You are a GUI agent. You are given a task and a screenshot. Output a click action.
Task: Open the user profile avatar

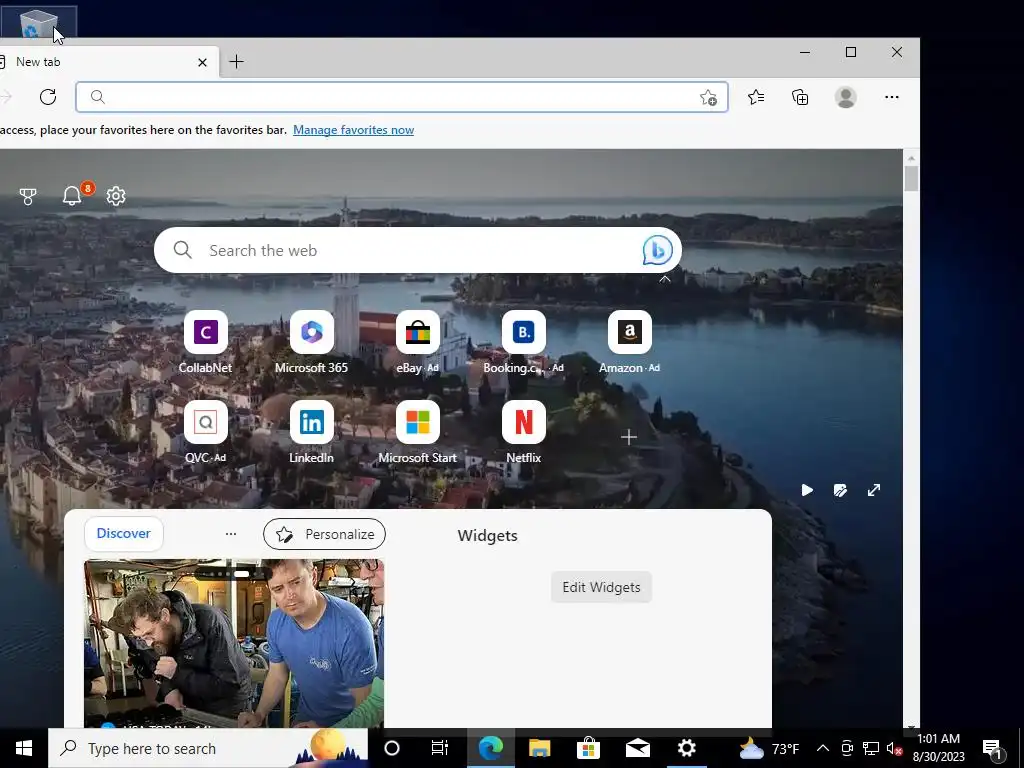click(x=846, y=97)
